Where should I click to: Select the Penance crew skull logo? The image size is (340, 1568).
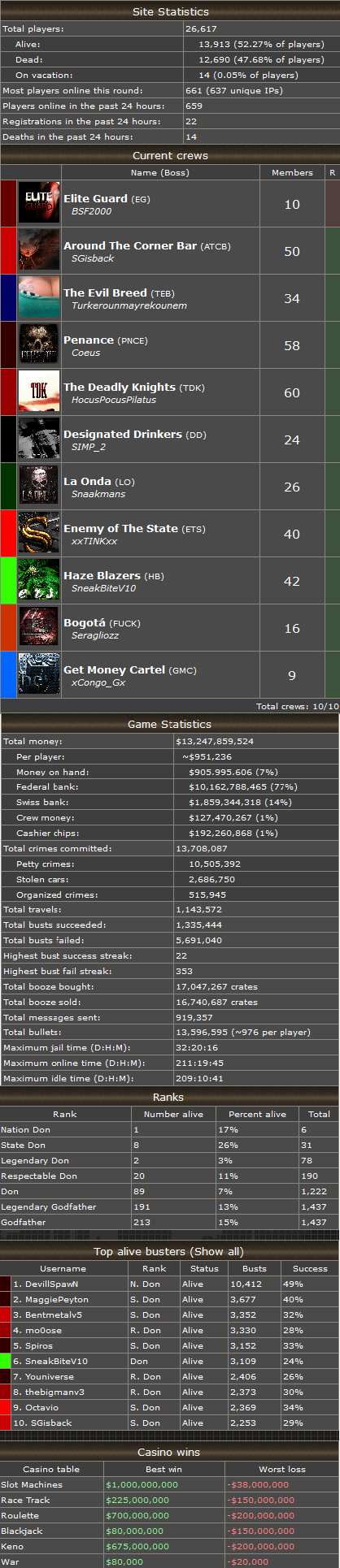click(39, 345)
